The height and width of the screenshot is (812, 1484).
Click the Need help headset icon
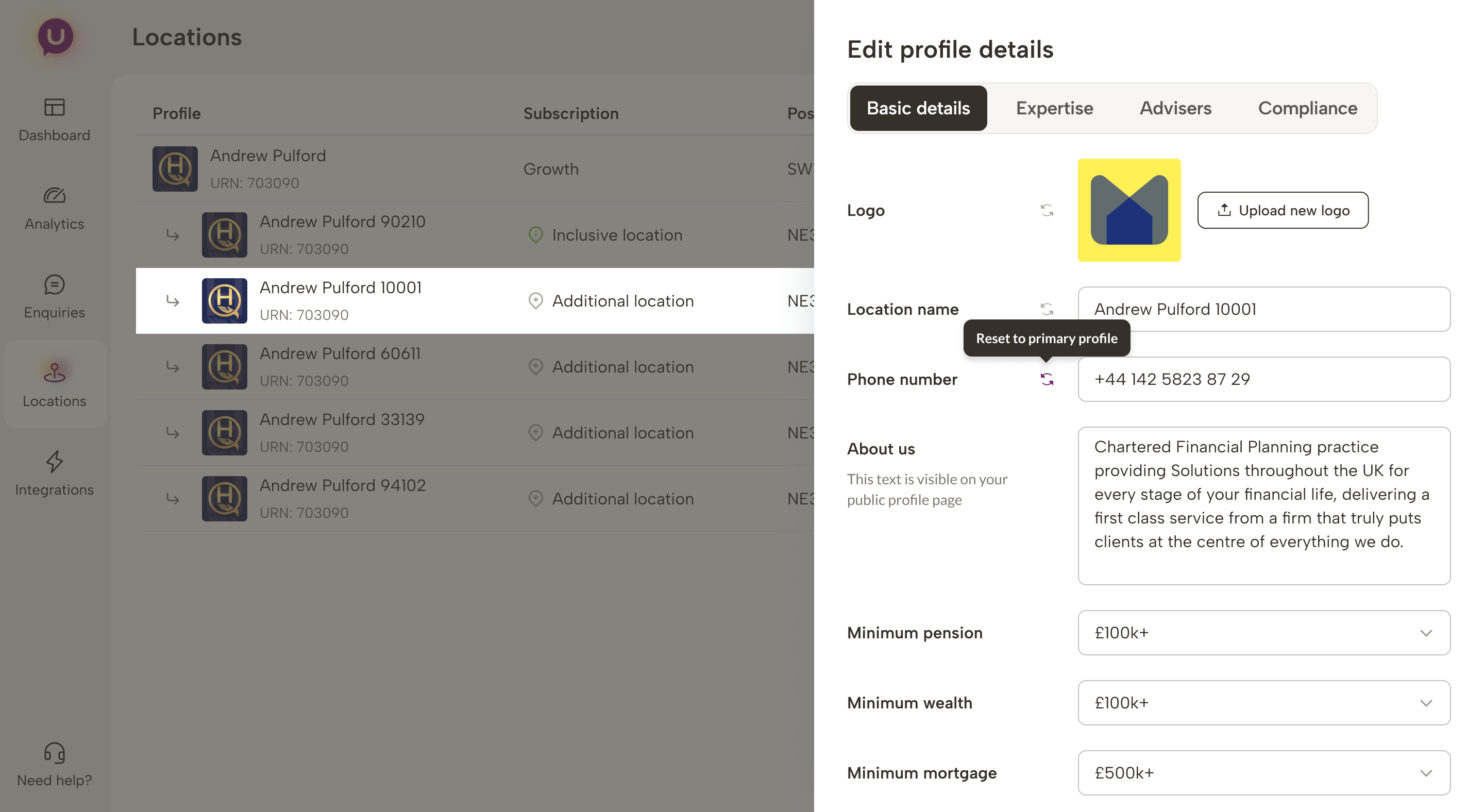pyautogui.click(x=55, y=753)
